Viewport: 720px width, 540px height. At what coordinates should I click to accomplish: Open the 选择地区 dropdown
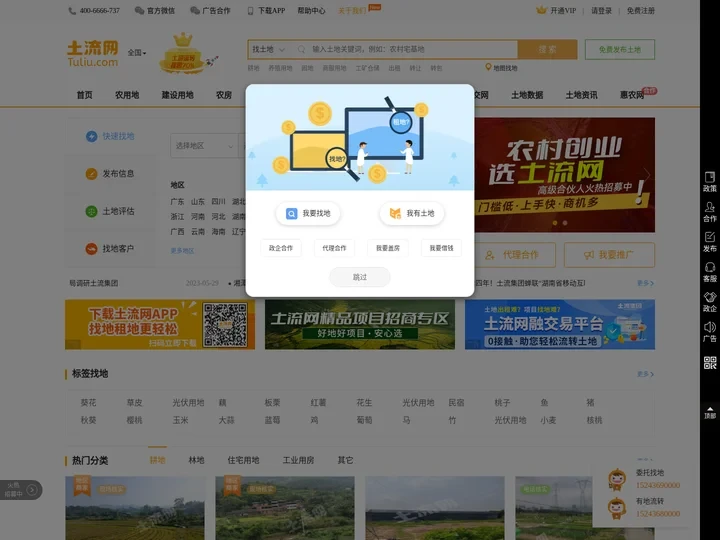tap(204, 146)
